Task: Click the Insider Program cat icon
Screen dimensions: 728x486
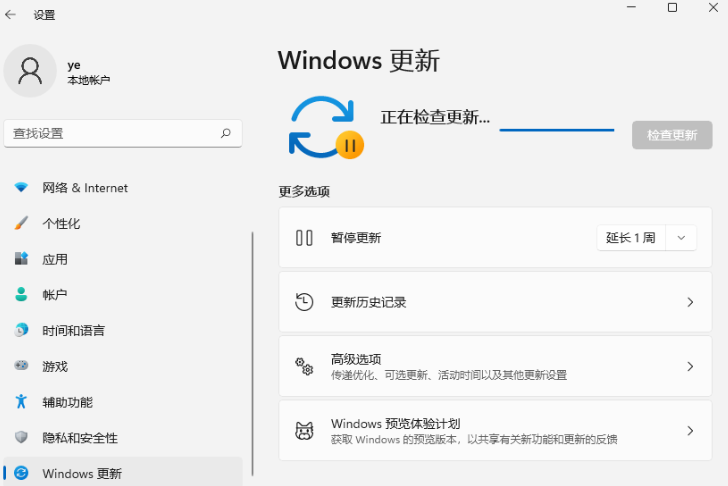Action: [x=304, y=431]
